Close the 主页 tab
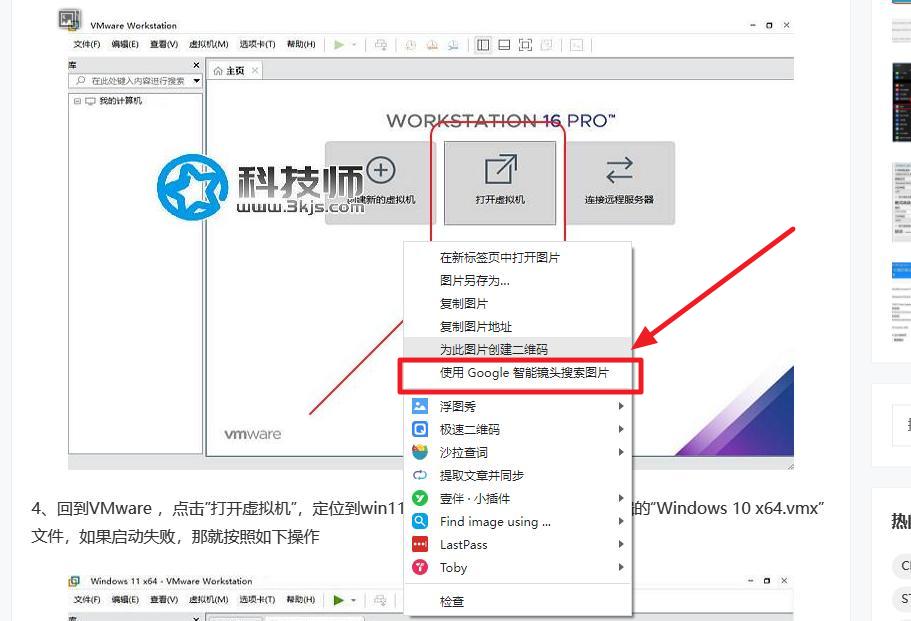Screen dimensions: 911x621 [x=254, y=71]
